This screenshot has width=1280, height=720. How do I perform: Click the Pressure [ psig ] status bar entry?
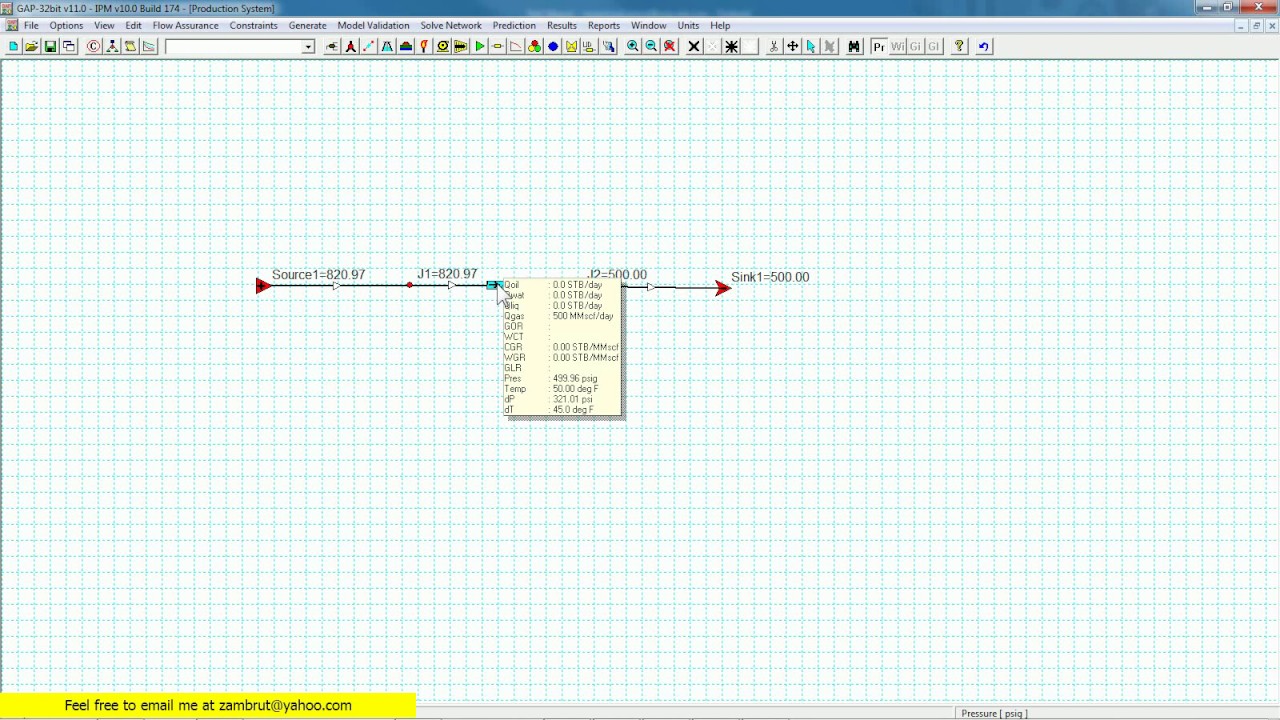coord(994,713)
